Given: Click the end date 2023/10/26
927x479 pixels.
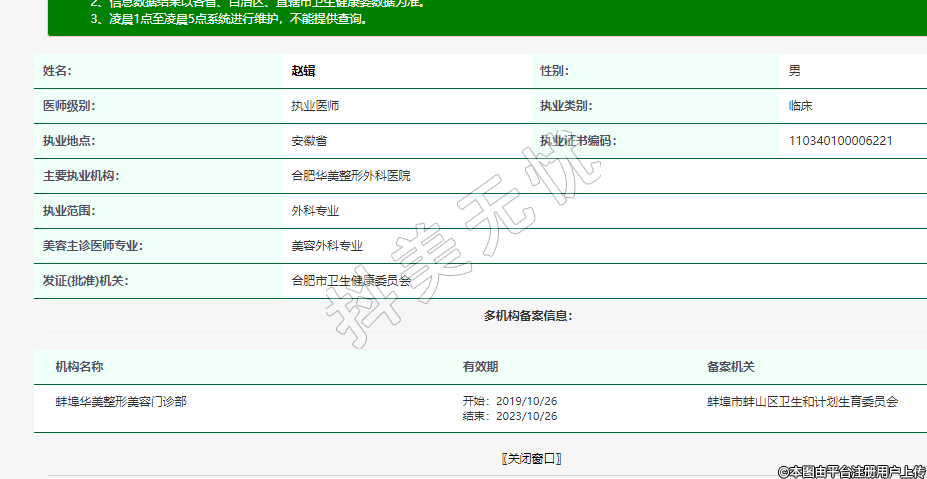Looking at the screenshot, I should (x=526, y=416).
